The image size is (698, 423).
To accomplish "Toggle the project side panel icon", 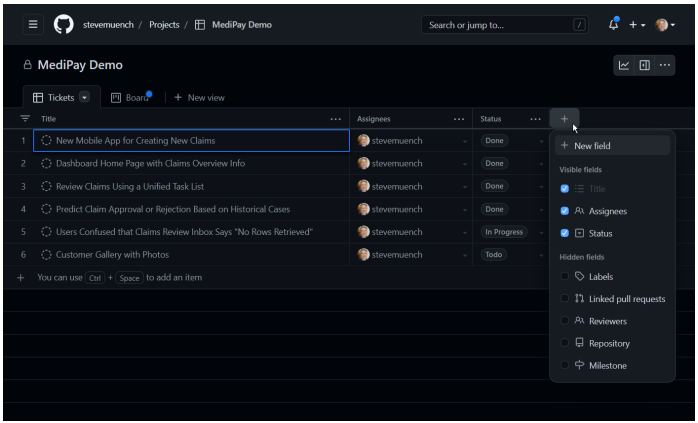I will 644,65.
